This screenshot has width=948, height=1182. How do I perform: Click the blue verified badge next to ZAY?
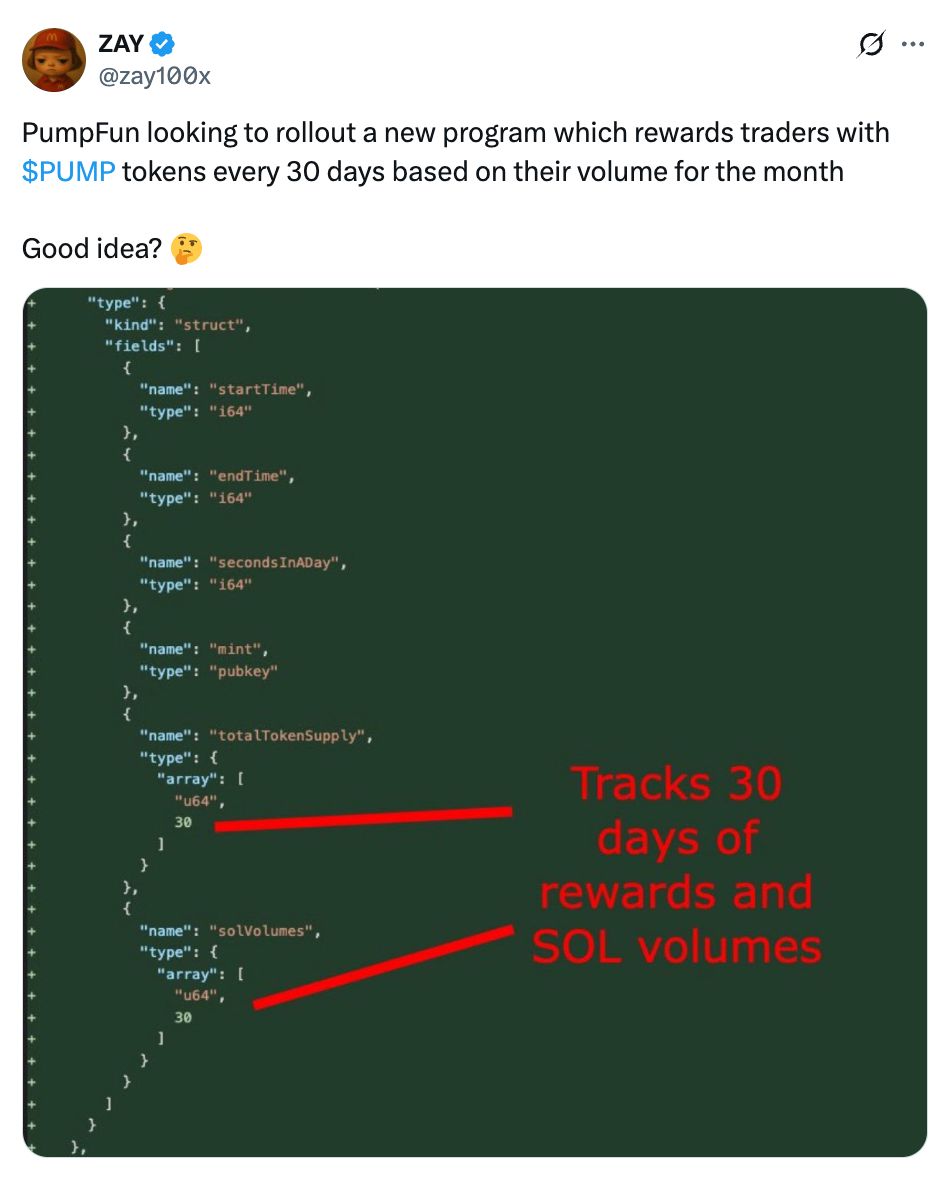click(x=162, y=44)
